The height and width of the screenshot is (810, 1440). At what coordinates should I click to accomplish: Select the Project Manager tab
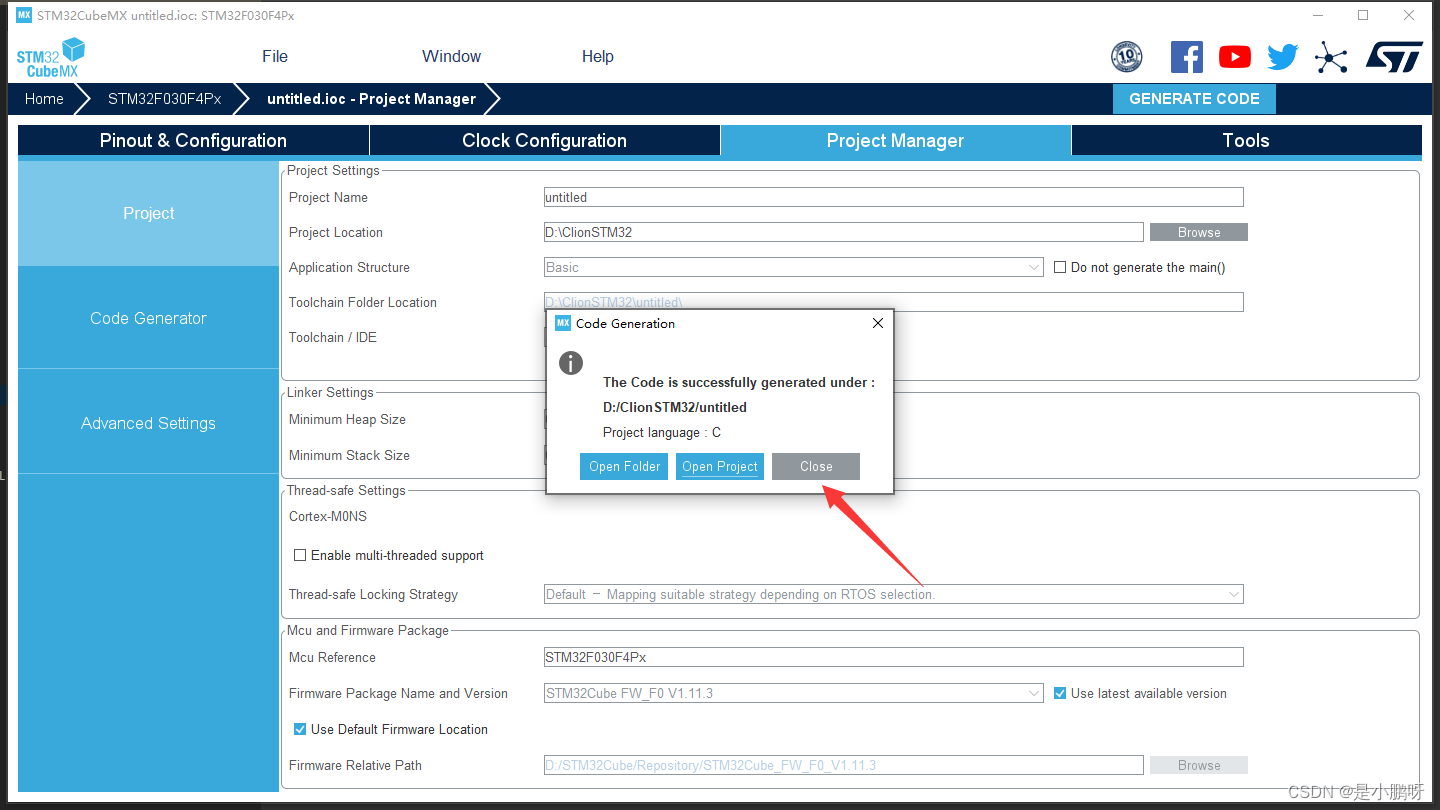[x=896, y=140]
